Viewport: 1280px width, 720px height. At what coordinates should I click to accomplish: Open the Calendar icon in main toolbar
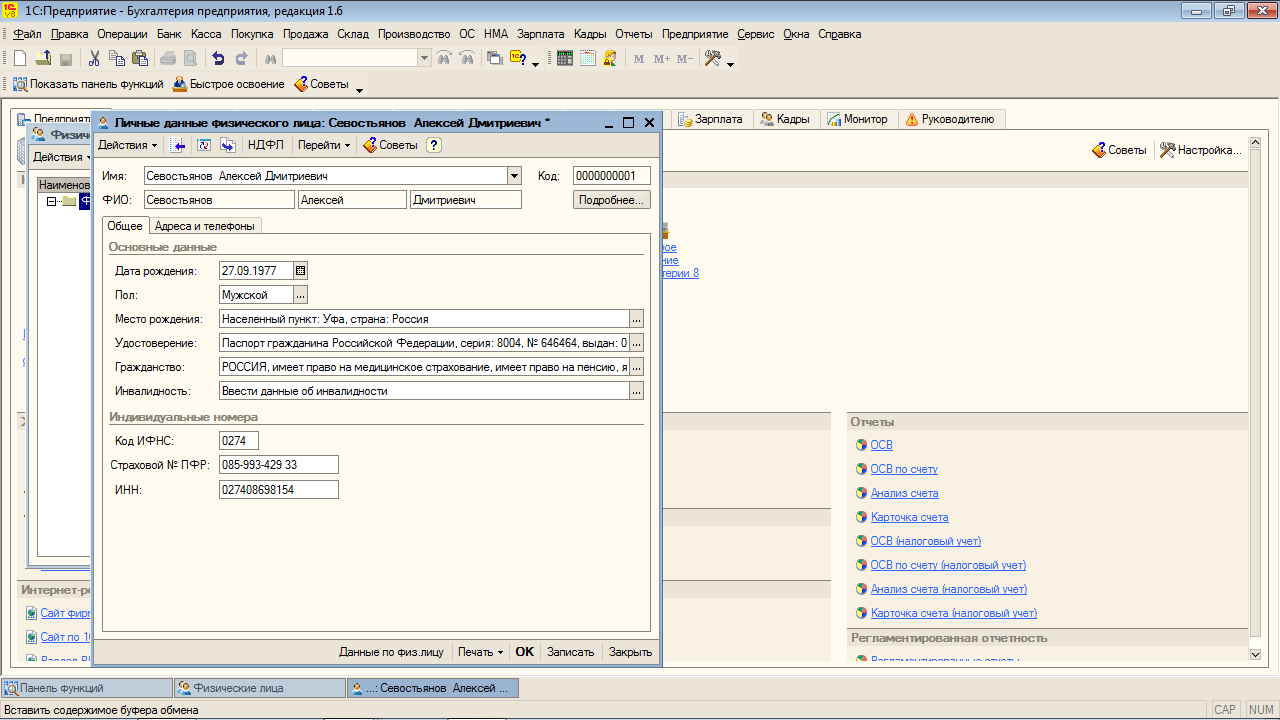(588, 58)
